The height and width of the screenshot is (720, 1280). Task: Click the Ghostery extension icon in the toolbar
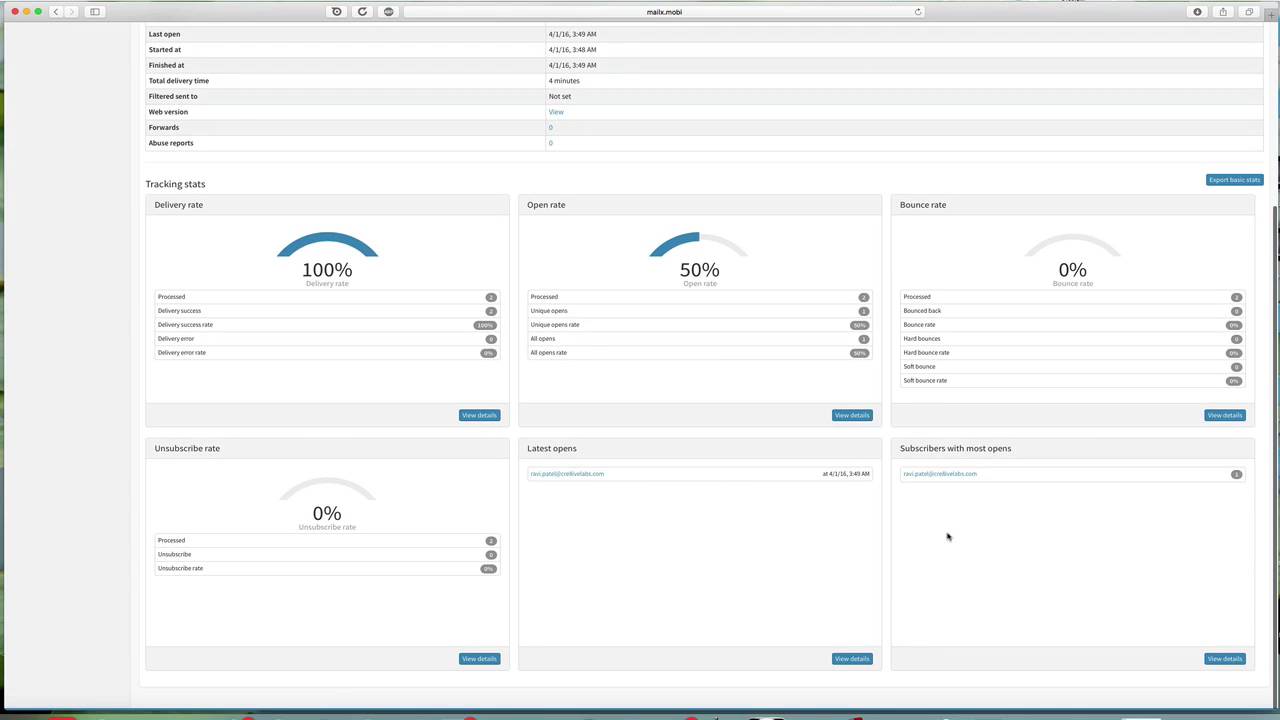pyautogui.click(x=336, y=12)
